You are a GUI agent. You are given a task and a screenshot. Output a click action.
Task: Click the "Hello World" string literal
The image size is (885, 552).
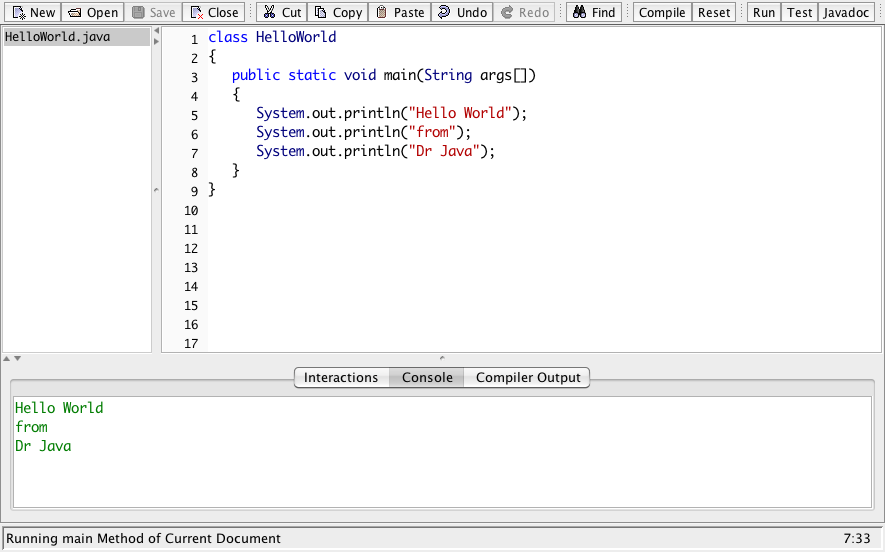coord(460,113)
